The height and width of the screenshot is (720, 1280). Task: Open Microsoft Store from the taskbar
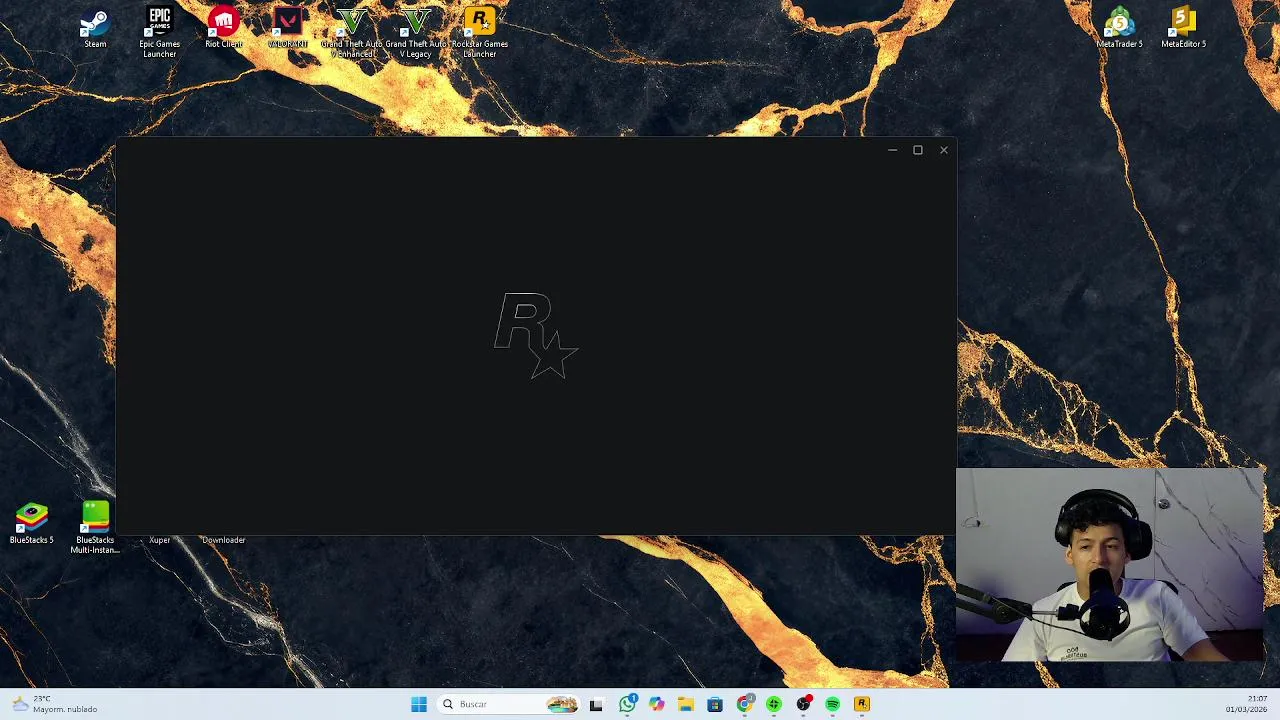[715, 704]
